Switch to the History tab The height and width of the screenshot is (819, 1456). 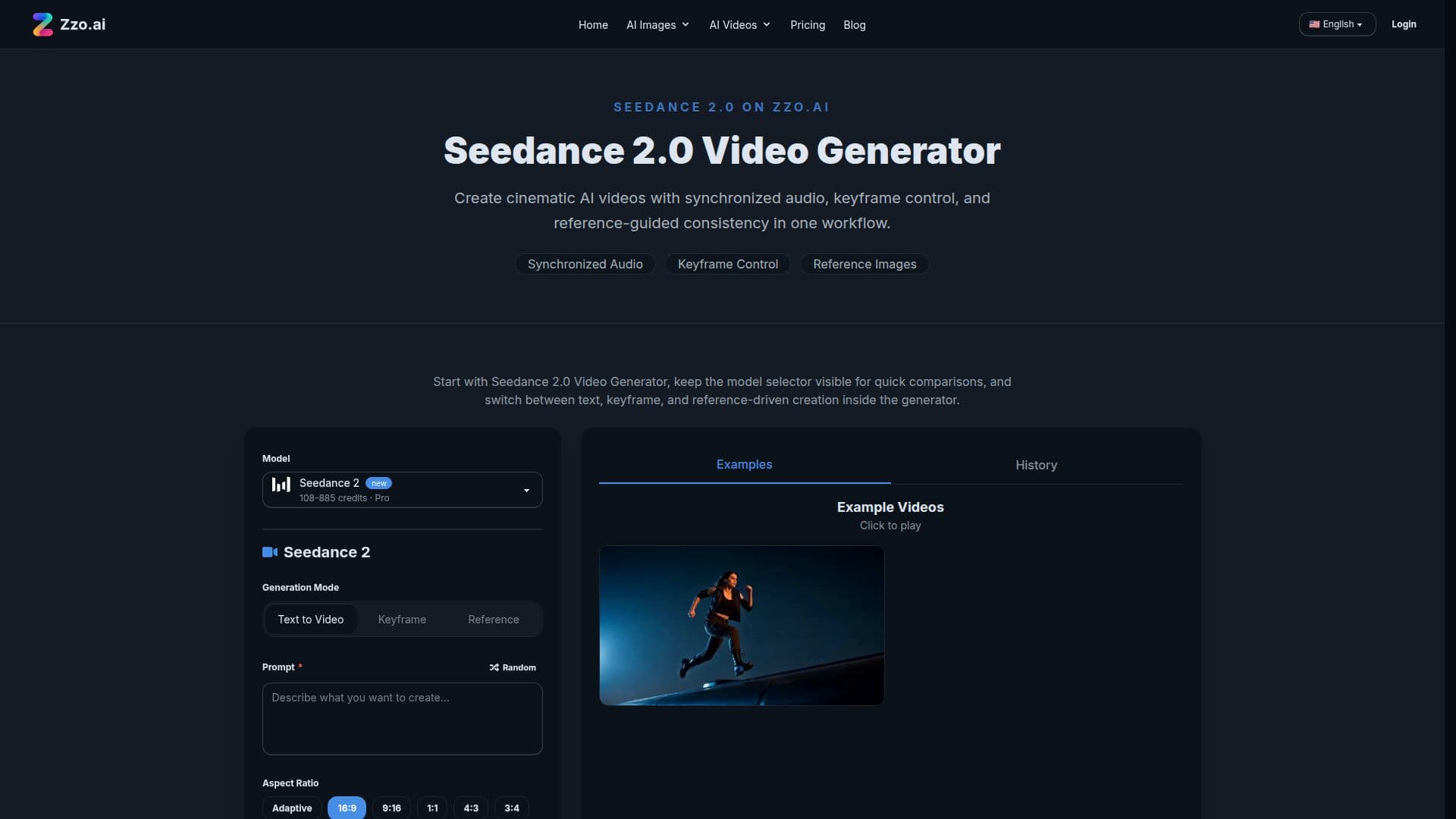tap(1036, 465)
